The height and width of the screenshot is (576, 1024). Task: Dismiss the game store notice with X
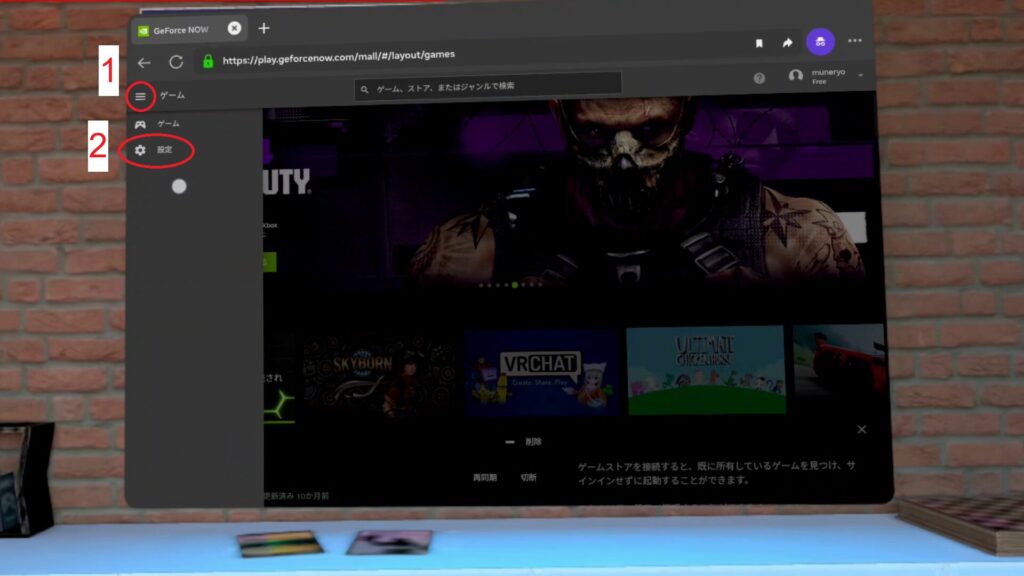[x=862, y=429]
